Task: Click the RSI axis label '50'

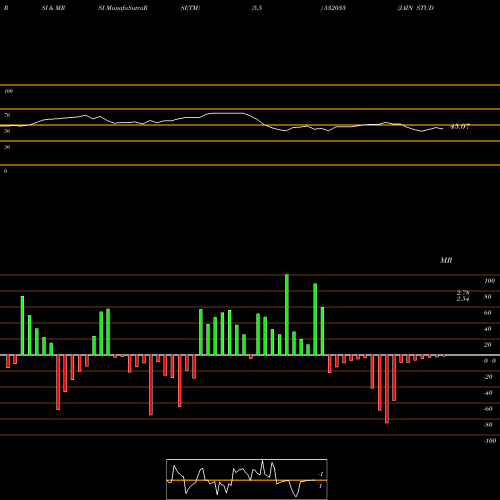Action: pyautogui.click(x=7, y=131)
